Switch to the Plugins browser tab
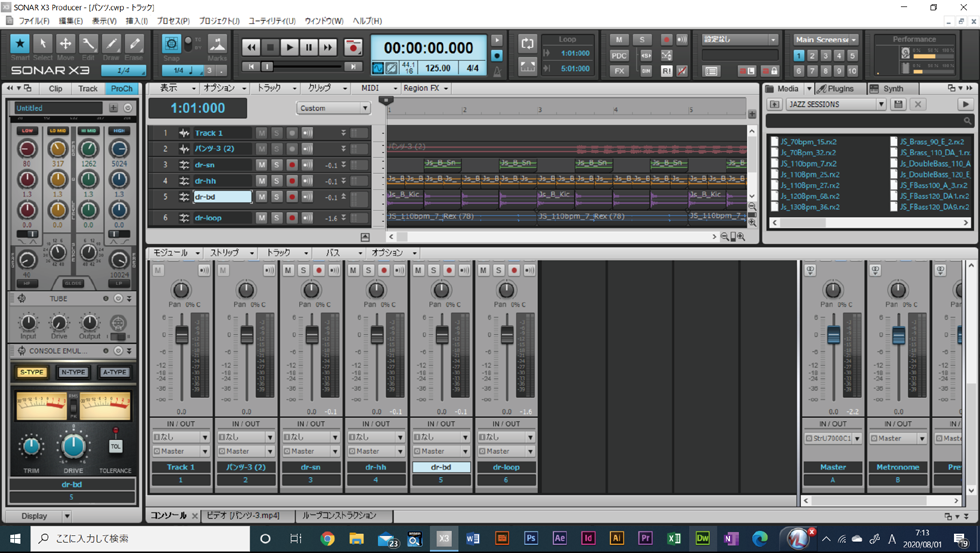This screenshot has height=553, width=980. pyautogui.click(x=839, y=89)
